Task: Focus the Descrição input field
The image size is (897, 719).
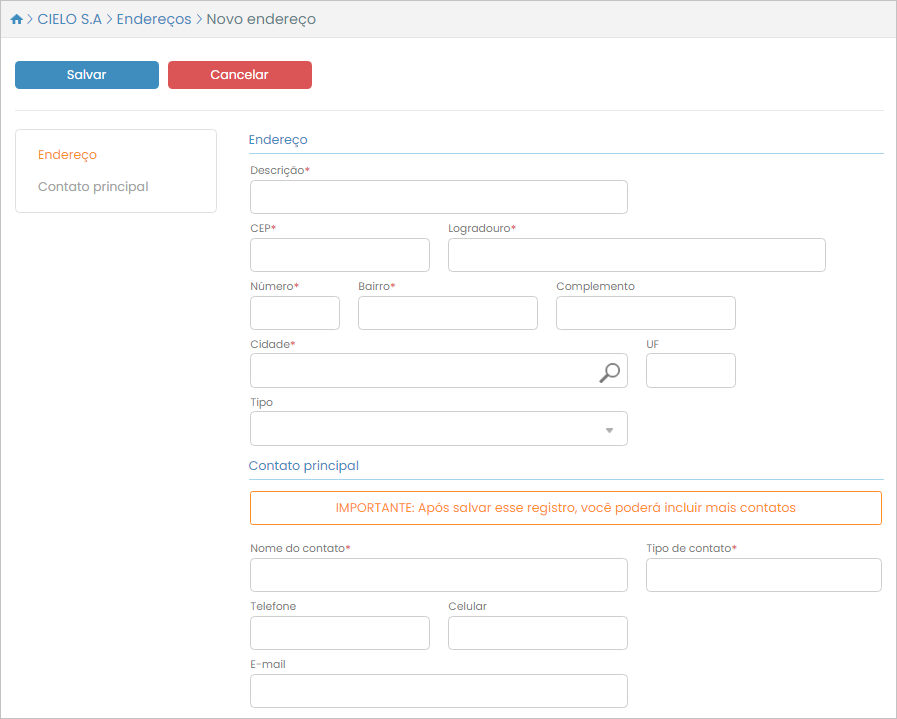Action: tap(438, 197)
